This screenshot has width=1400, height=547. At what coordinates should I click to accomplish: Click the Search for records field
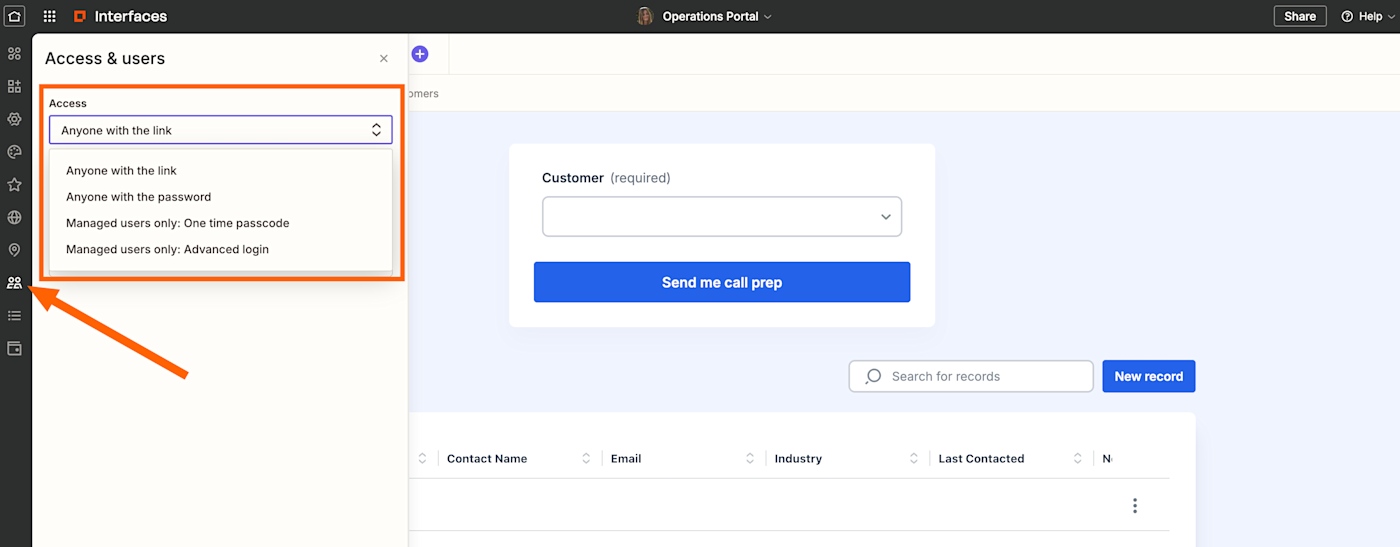click(x=970, y=376)
